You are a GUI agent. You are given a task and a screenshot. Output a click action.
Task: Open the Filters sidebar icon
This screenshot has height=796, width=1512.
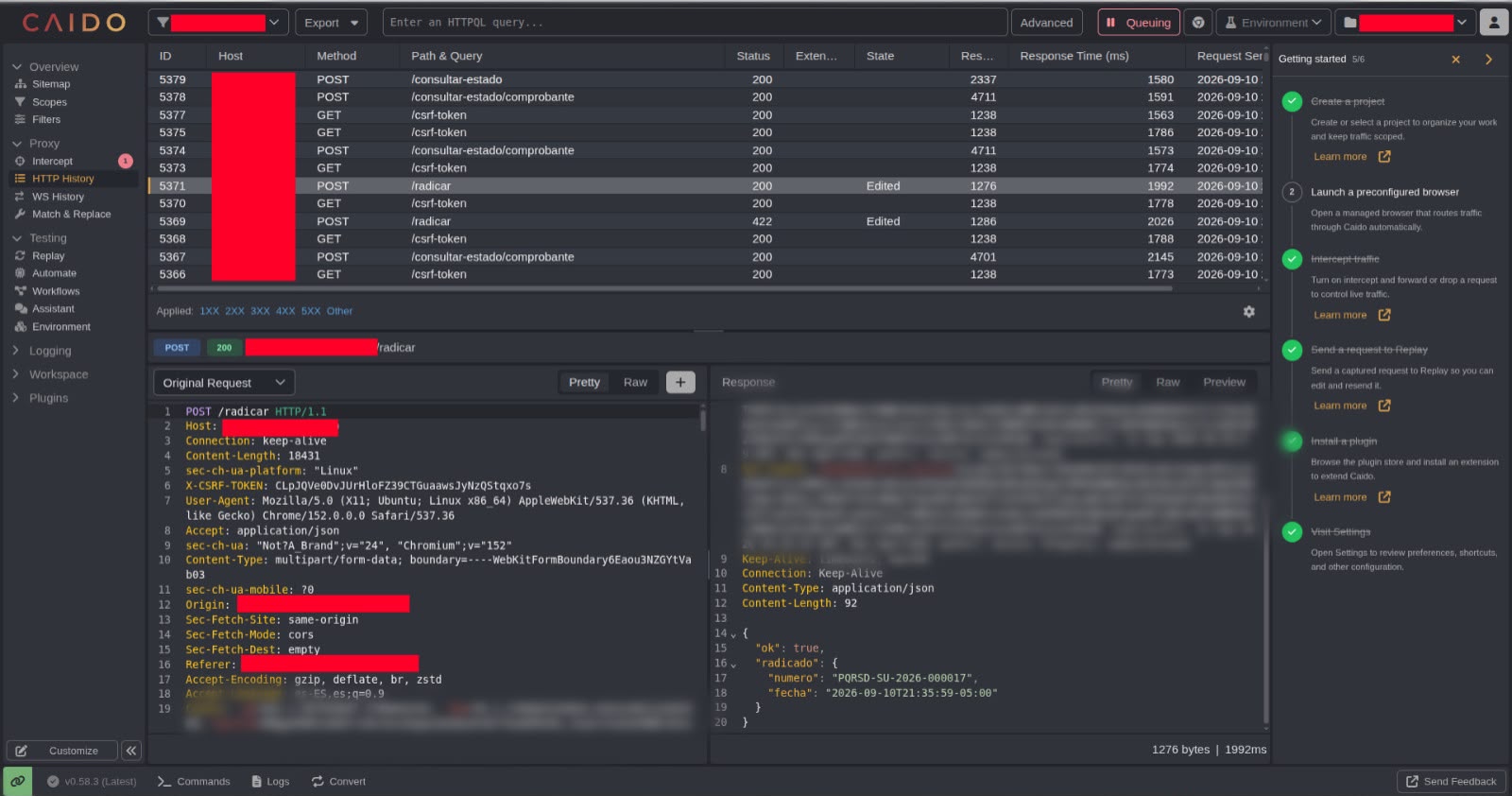coord(20,119)
